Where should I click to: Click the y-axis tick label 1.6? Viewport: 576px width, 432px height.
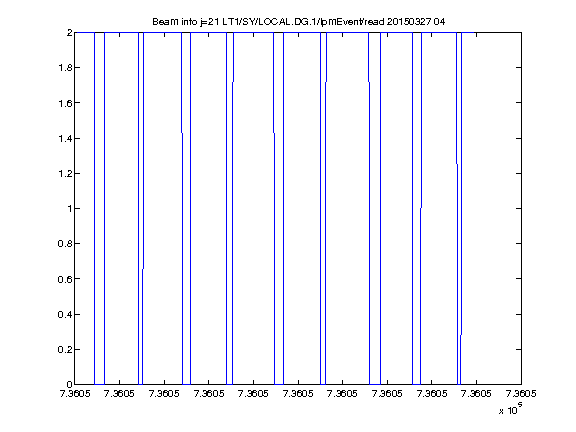65,103
